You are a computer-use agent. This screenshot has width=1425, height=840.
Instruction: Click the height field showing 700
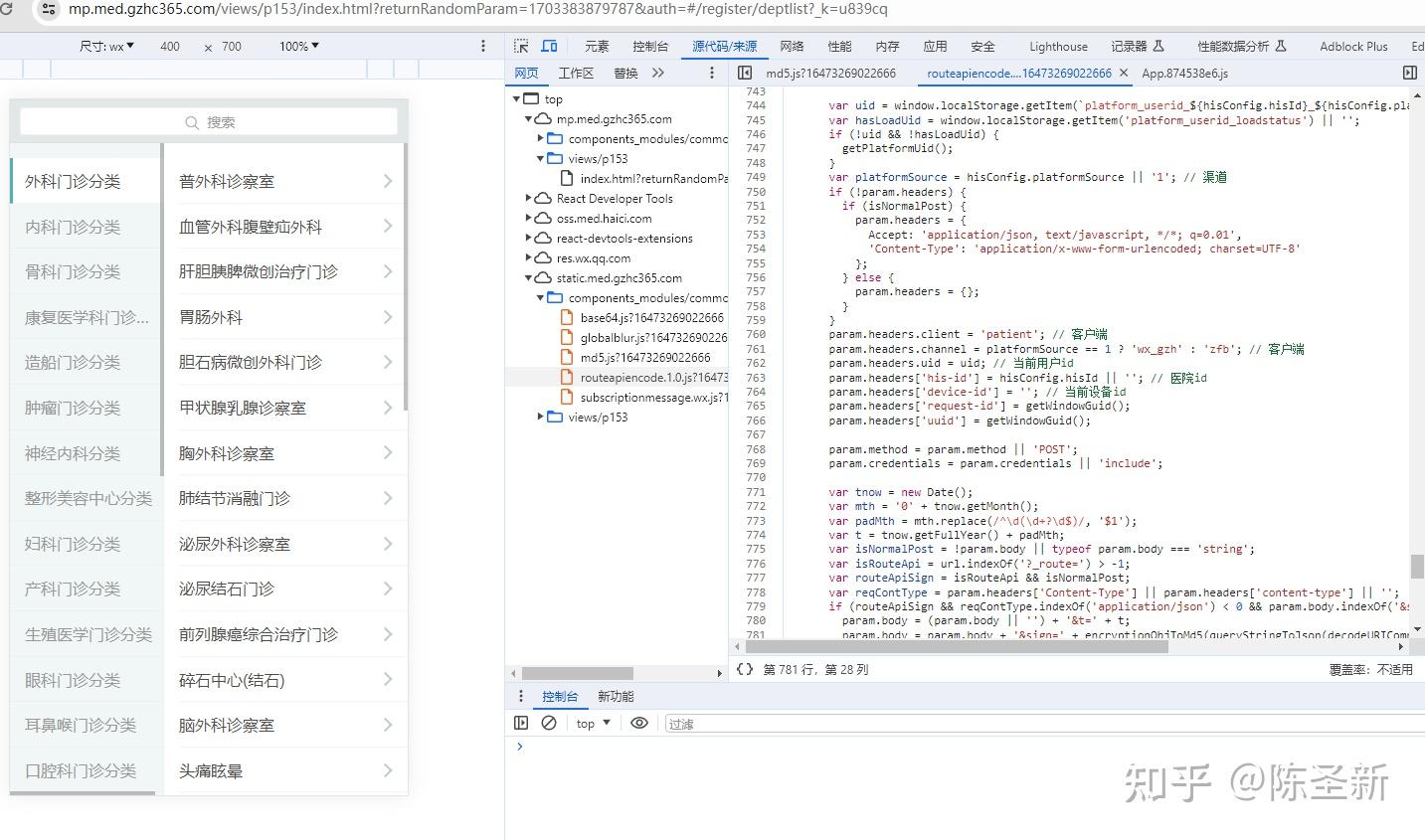click(232, 46)
